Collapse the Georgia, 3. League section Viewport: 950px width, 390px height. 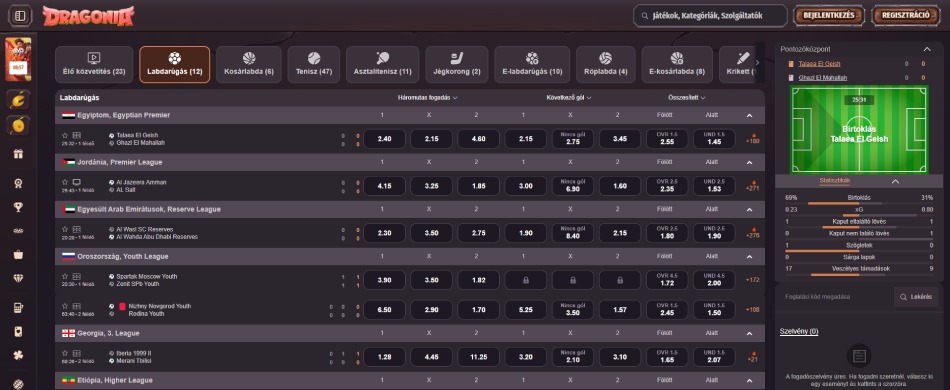click(749, 333)
